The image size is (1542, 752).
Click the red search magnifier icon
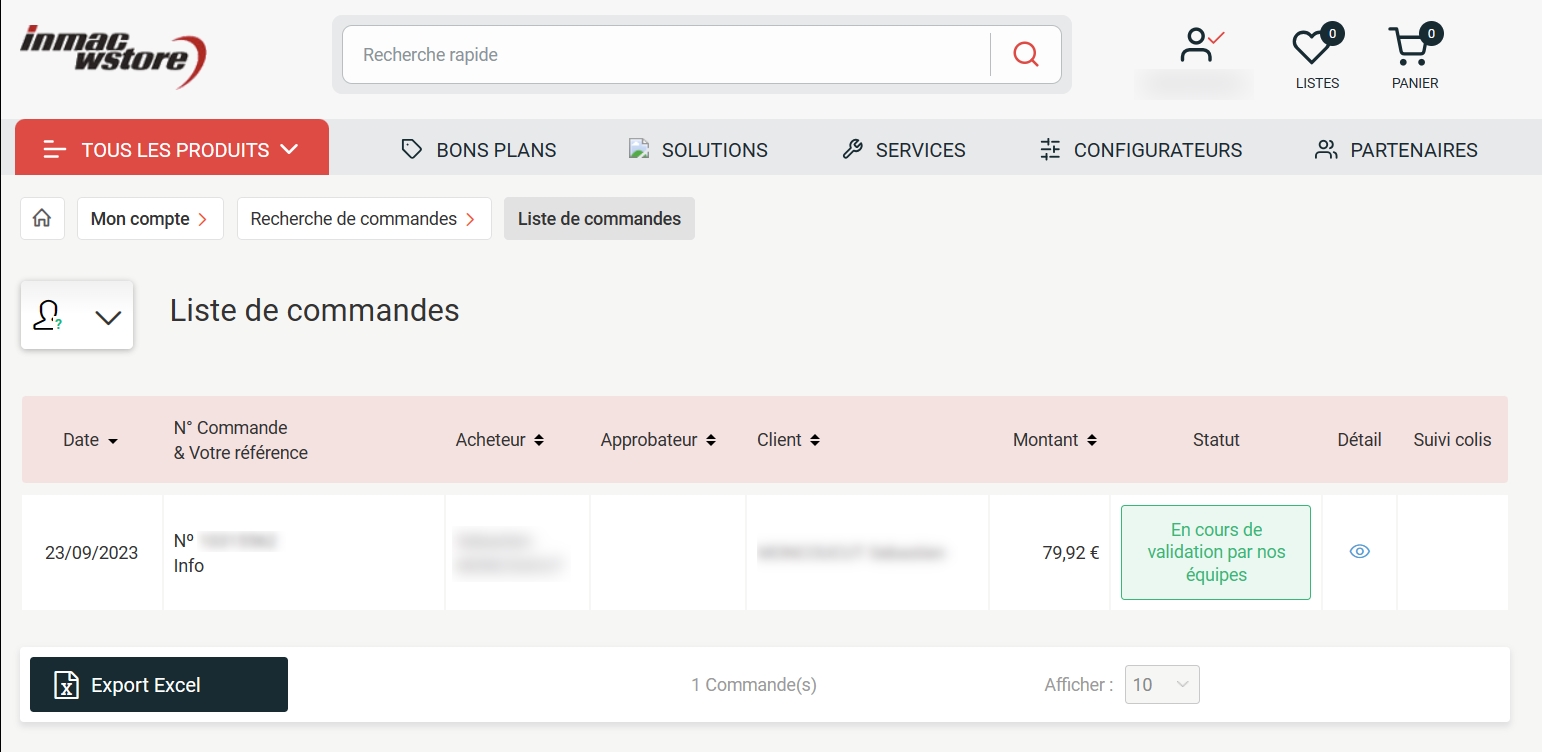[x=1025, y=54]
